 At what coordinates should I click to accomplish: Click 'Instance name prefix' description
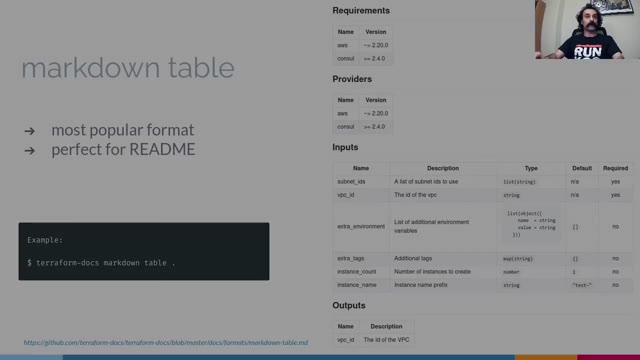420,285
